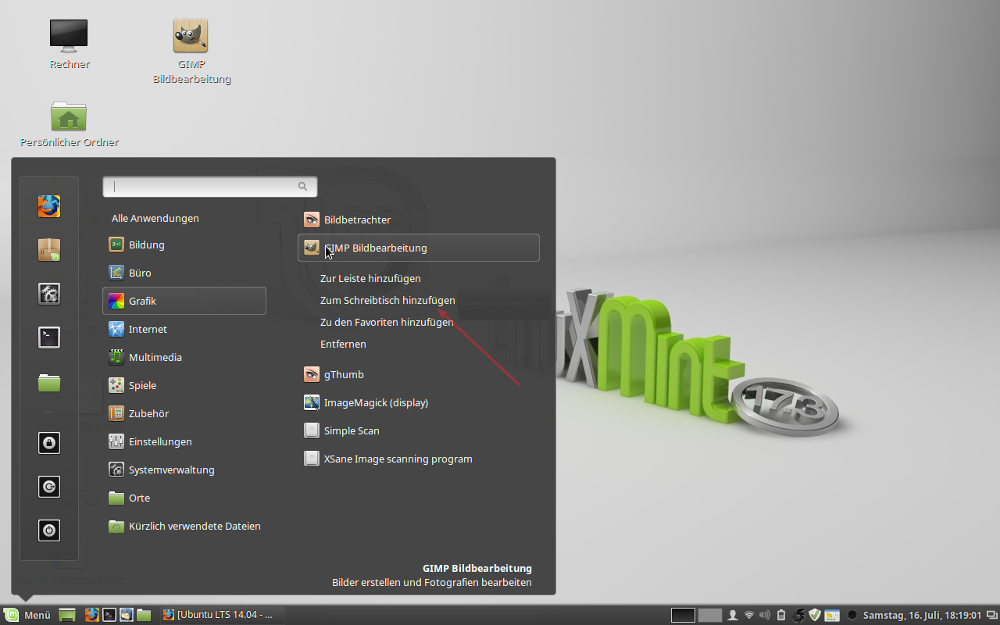Select the Multimedia category
Viewport: 1000px width, 625px height.
tap(184, 357)
